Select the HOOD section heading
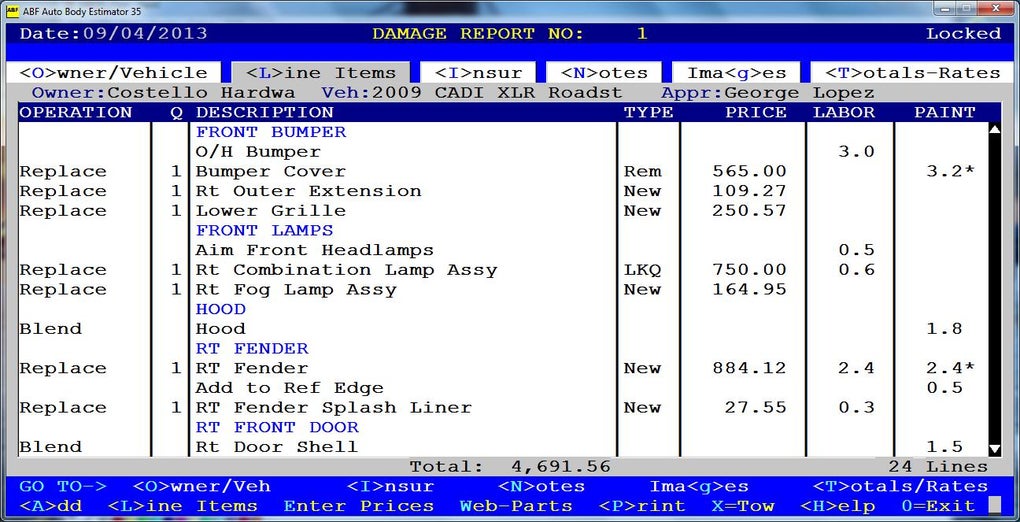 click(221, 309)
